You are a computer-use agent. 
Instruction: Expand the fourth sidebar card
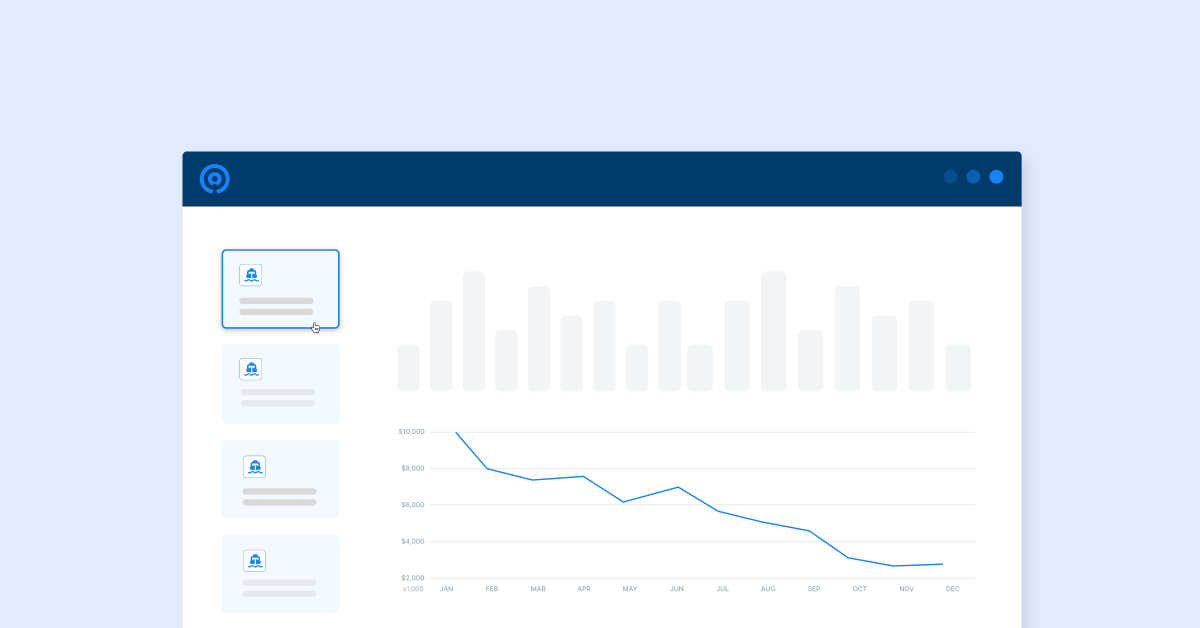tap(280, 573)
